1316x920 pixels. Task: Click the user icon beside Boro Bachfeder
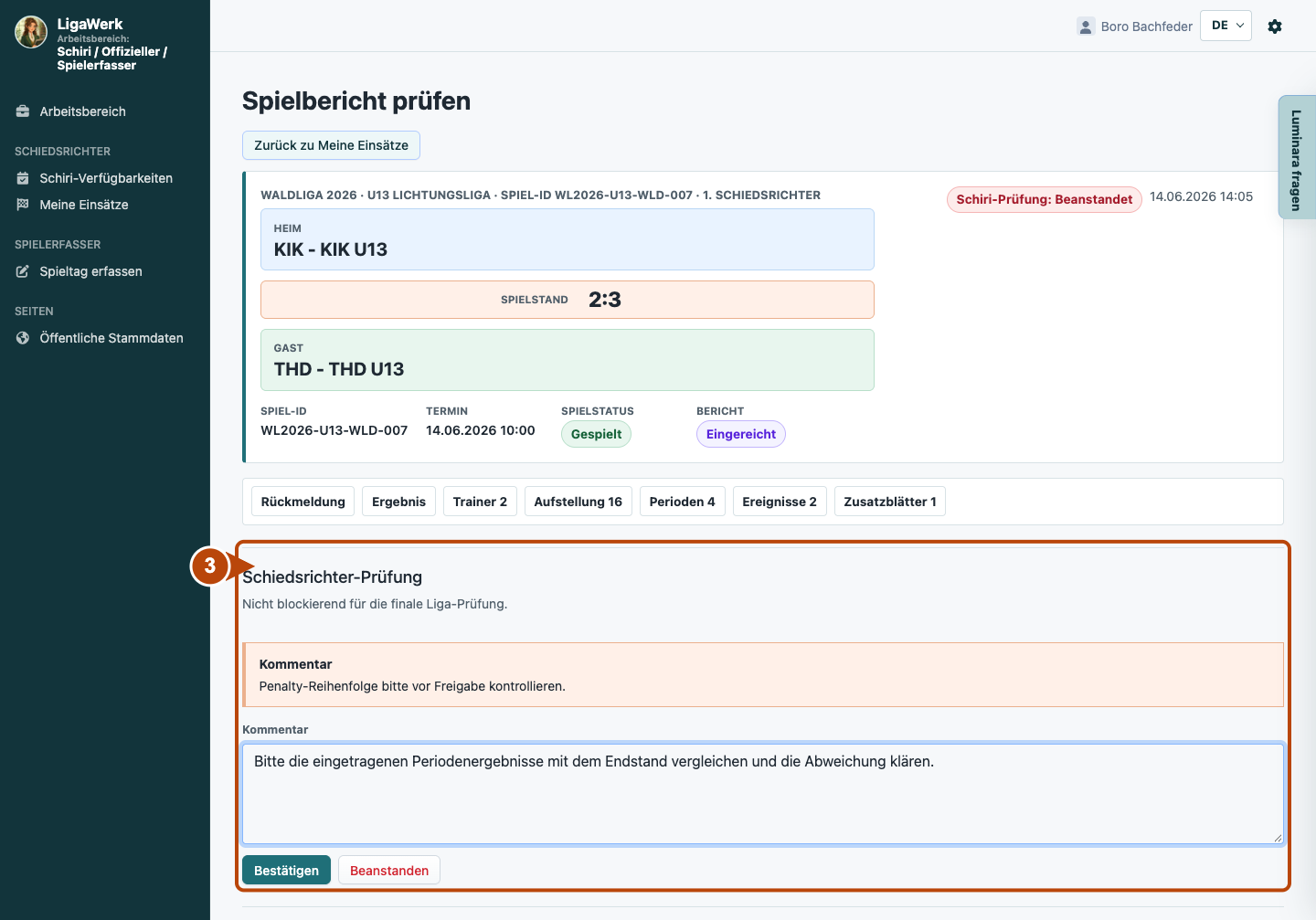[x=1086, y=26]
